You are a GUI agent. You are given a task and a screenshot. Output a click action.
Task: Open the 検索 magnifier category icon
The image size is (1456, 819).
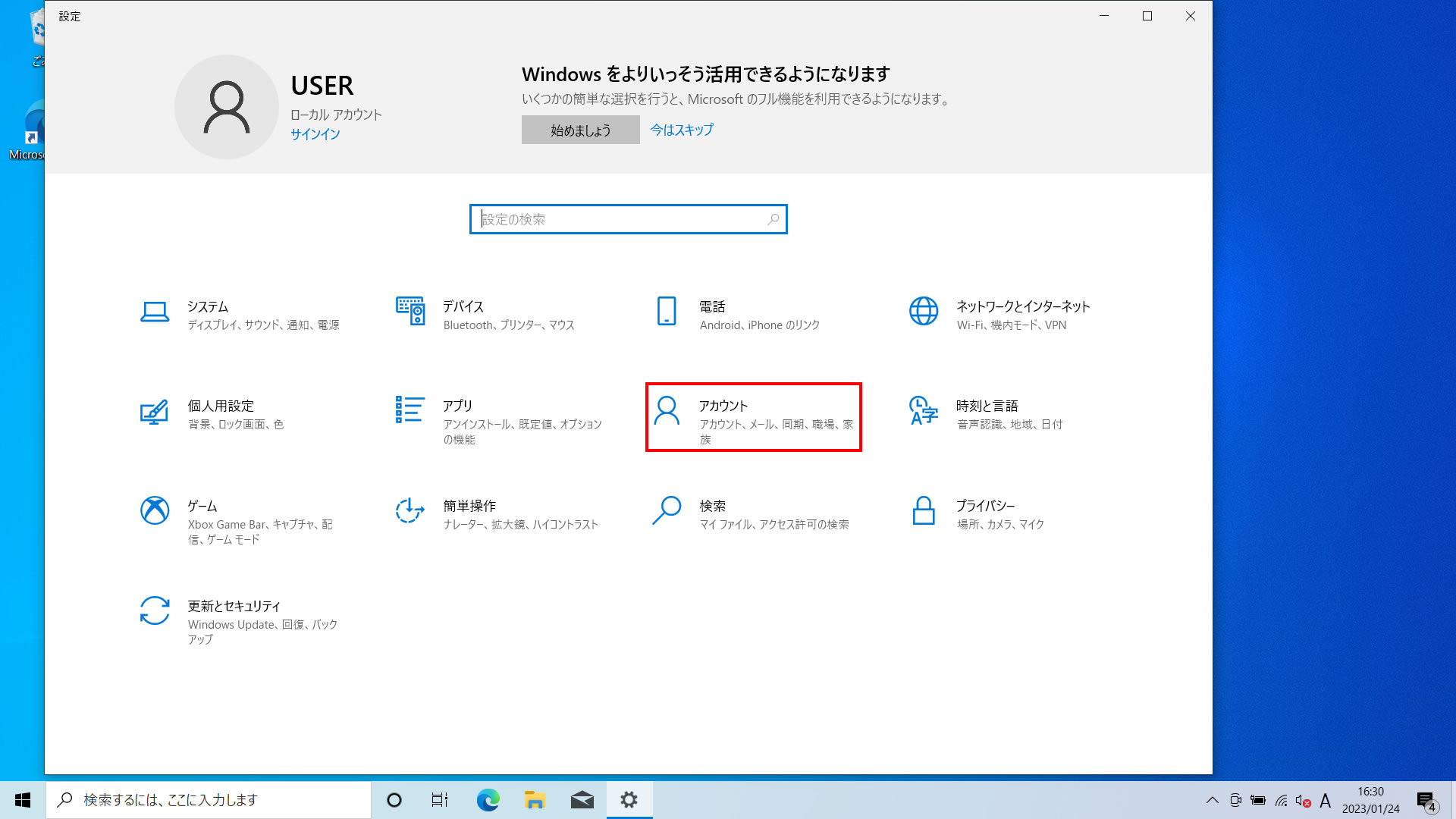pos(667,510)
